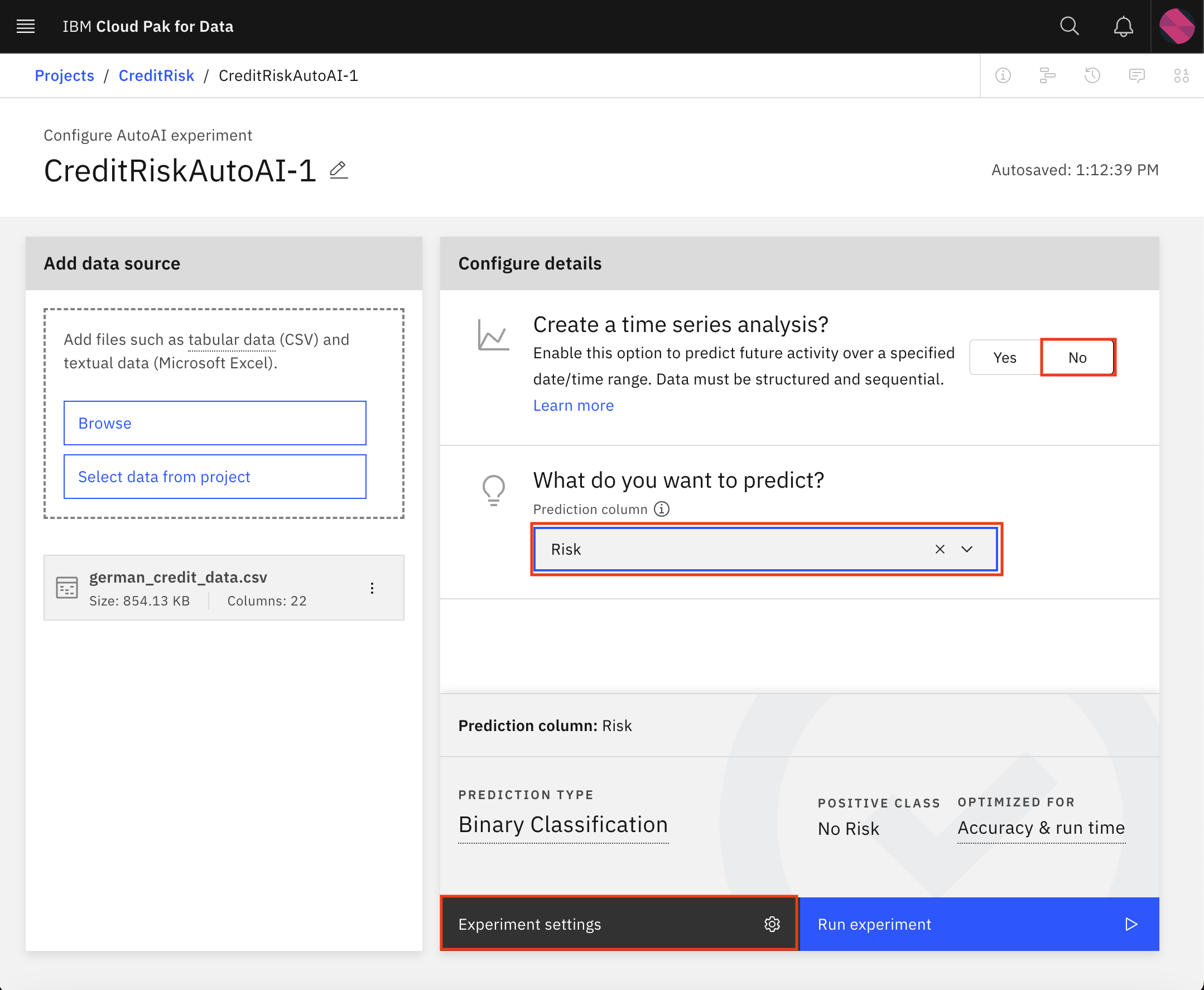Click the Learn more link for time series
Screen dimensions: 1204x990
coord(574,405)
